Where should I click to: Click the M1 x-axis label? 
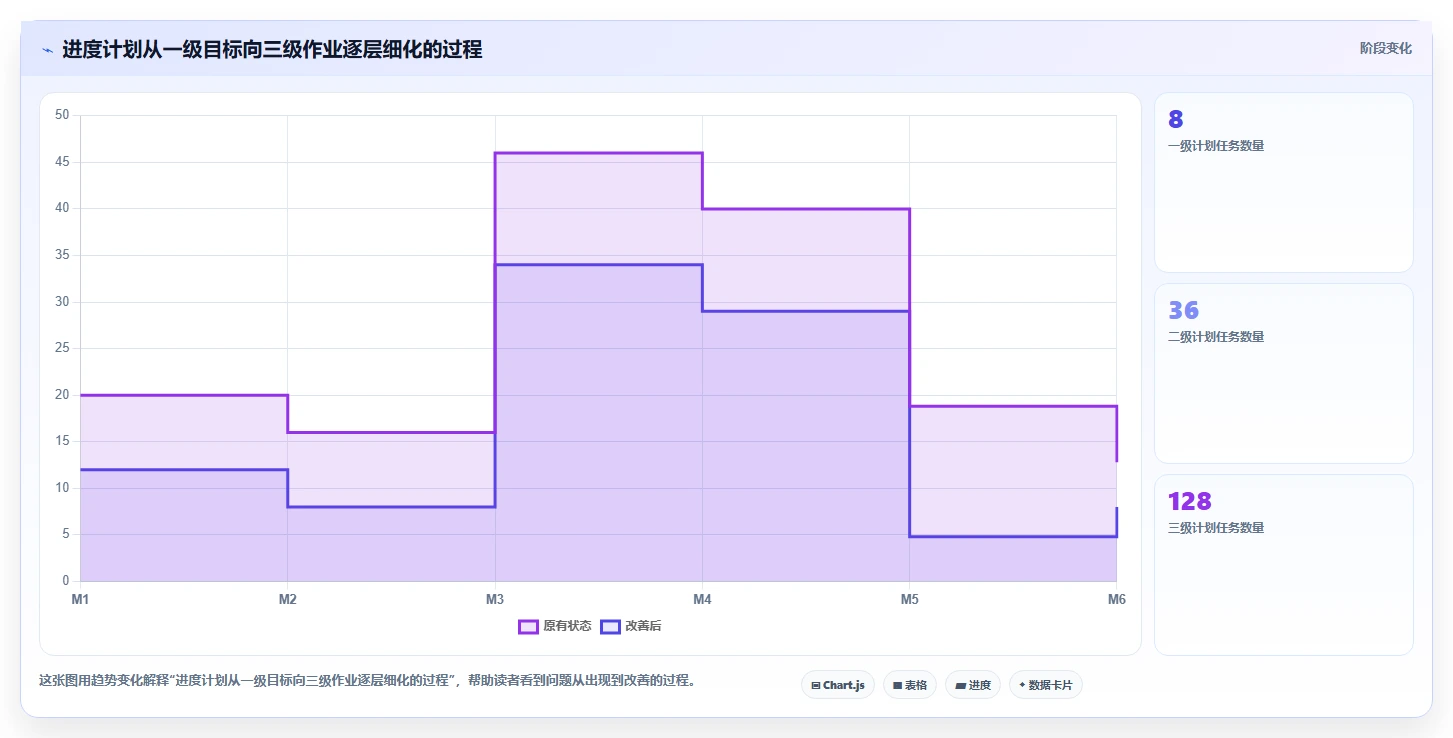[80, 599]
